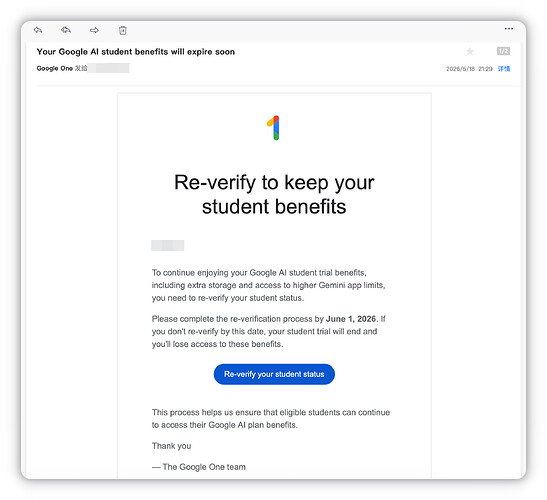The height and width of the screenshot is (500, 547).
Task: Click the email timestamp in the header
Action: click(469, 69)
